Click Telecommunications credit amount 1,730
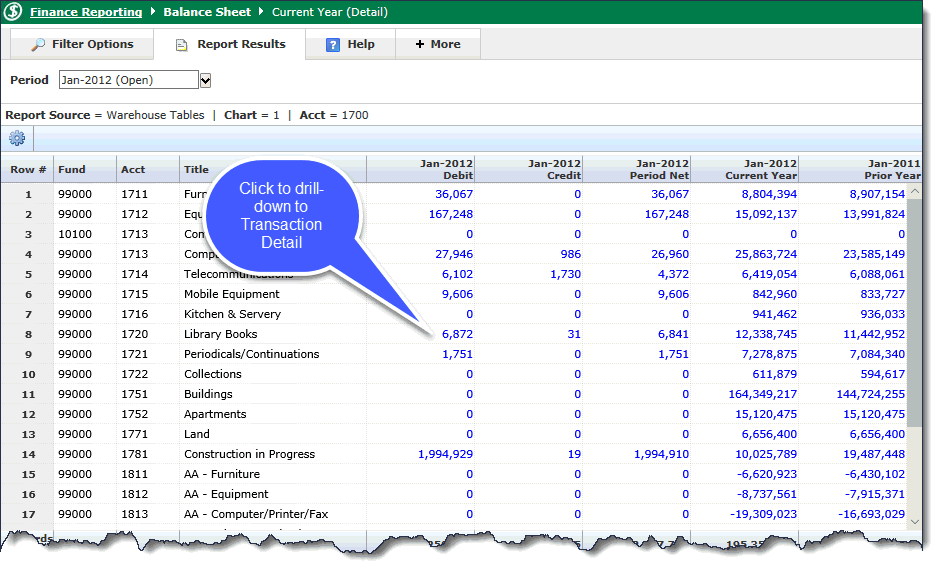 click(x=565, y=274)
